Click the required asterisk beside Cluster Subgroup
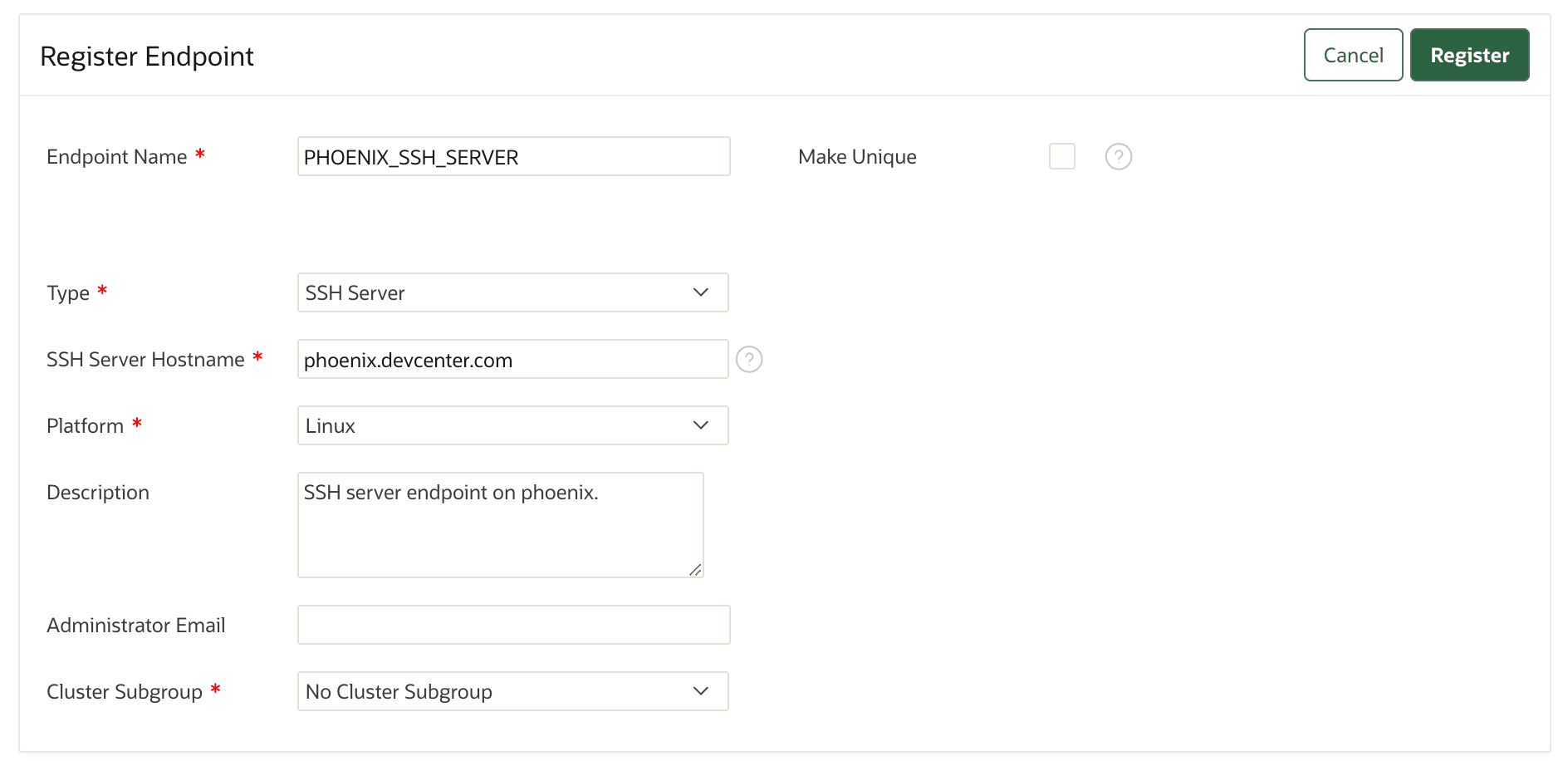 click(x=216, y=689)
